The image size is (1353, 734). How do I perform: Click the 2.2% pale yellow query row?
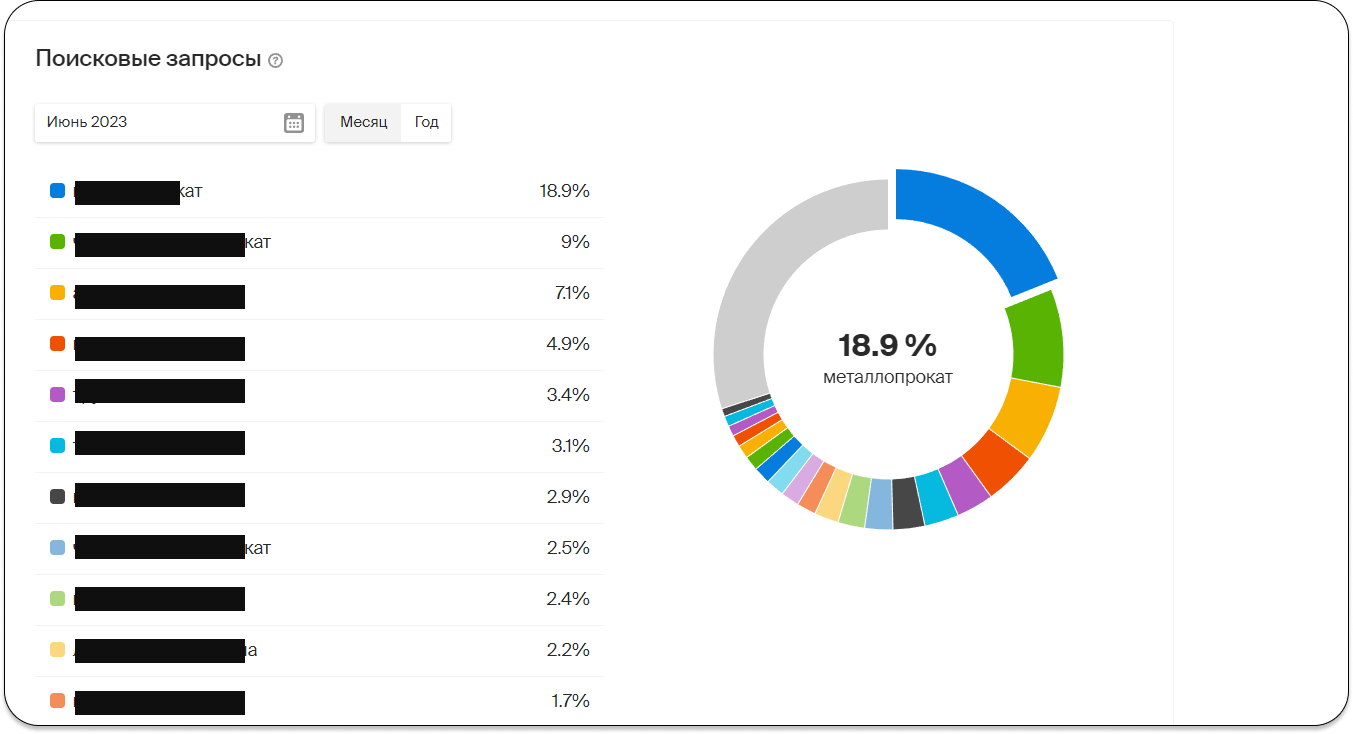coord(320,650)
